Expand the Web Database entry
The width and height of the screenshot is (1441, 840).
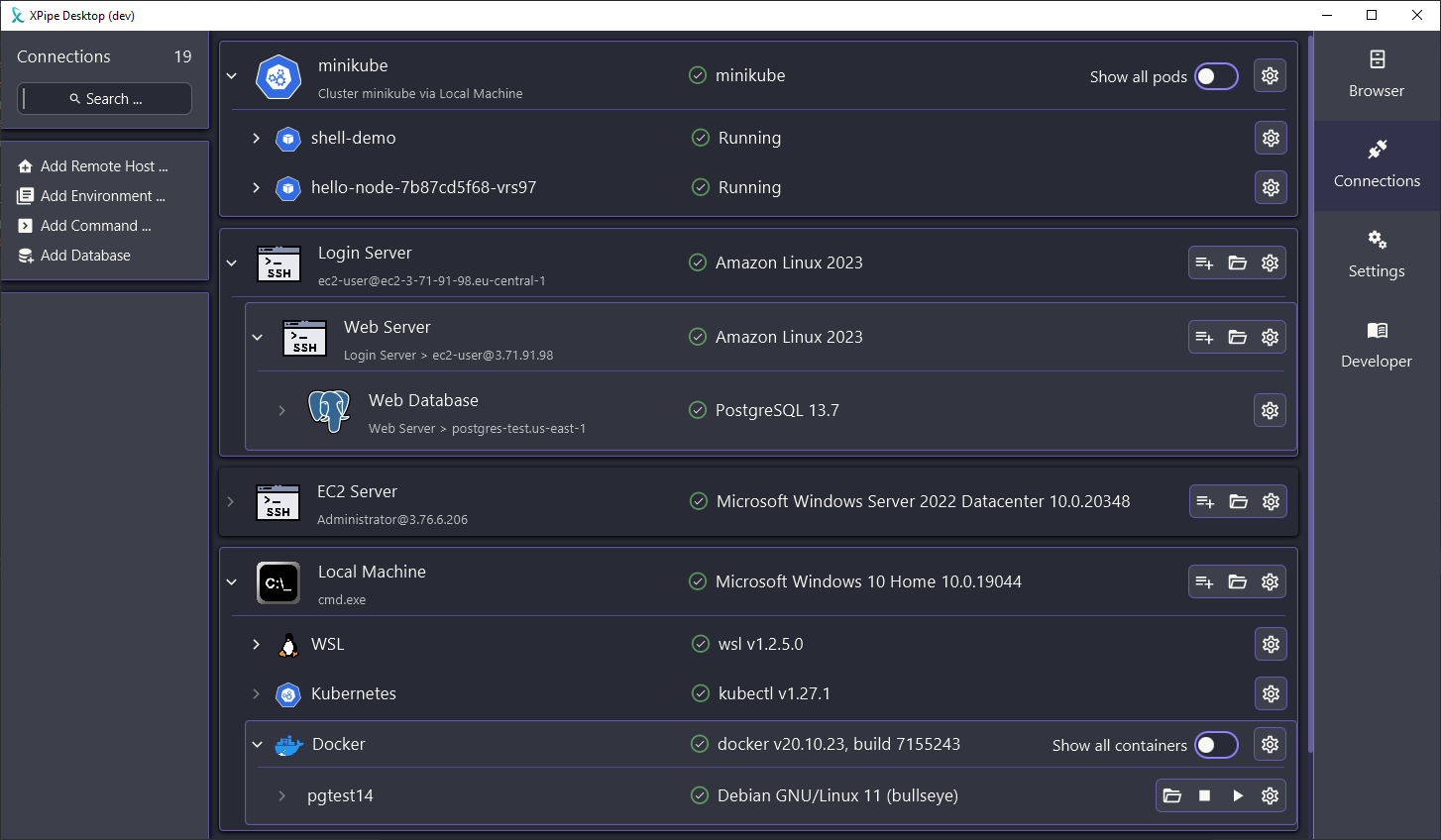coord(281,410)
